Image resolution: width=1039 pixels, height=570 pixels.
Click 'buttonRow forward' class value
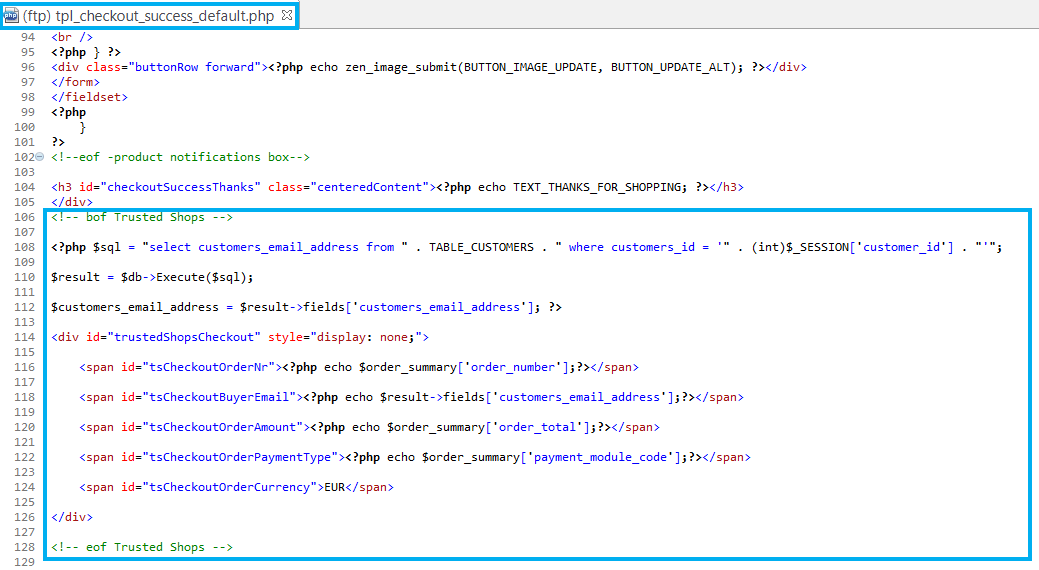click(x=194, y=68)
